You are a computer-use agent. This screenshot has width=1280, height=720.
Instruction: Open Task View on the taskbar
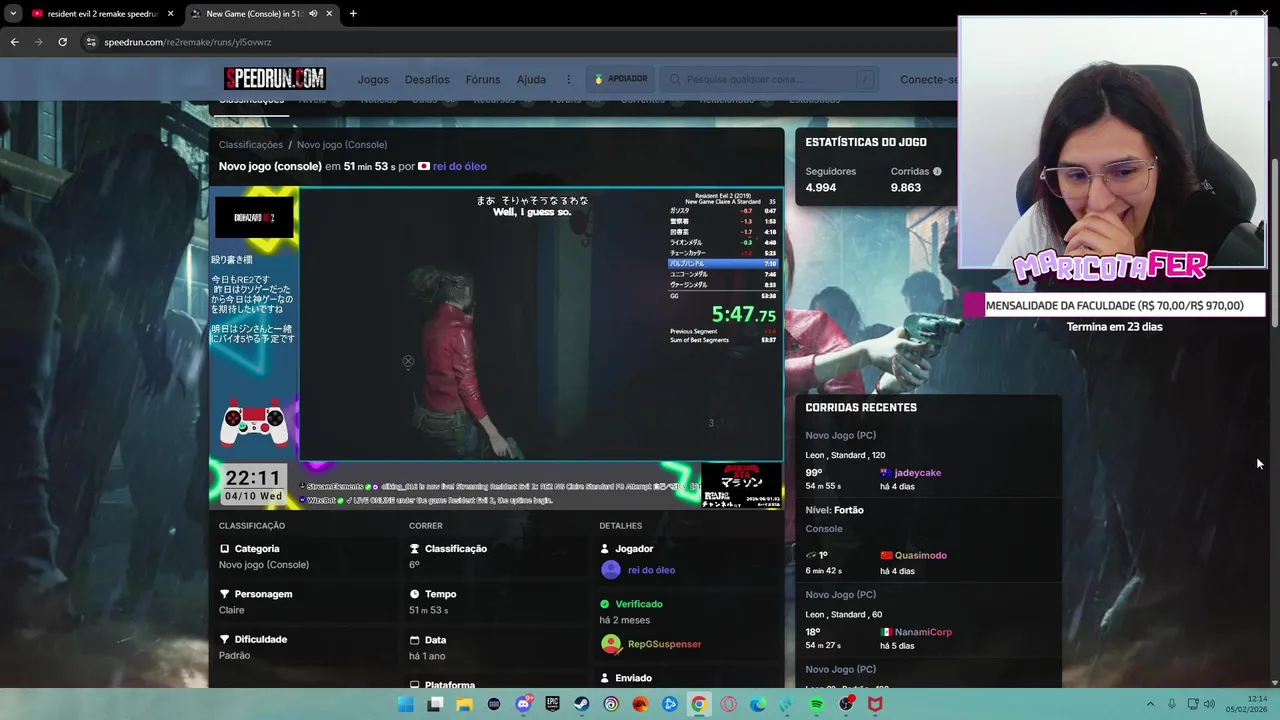tap(435, 704)
